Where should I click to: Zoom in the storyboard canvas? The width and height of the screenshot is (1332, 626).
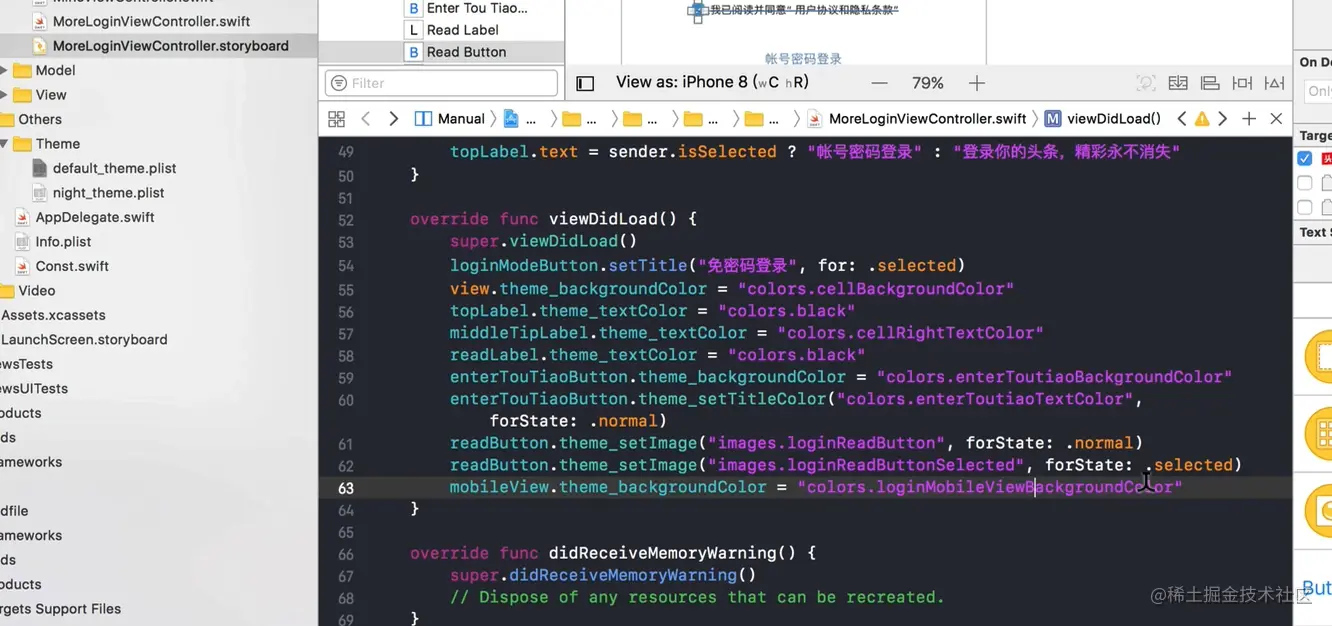pos(977,83)
